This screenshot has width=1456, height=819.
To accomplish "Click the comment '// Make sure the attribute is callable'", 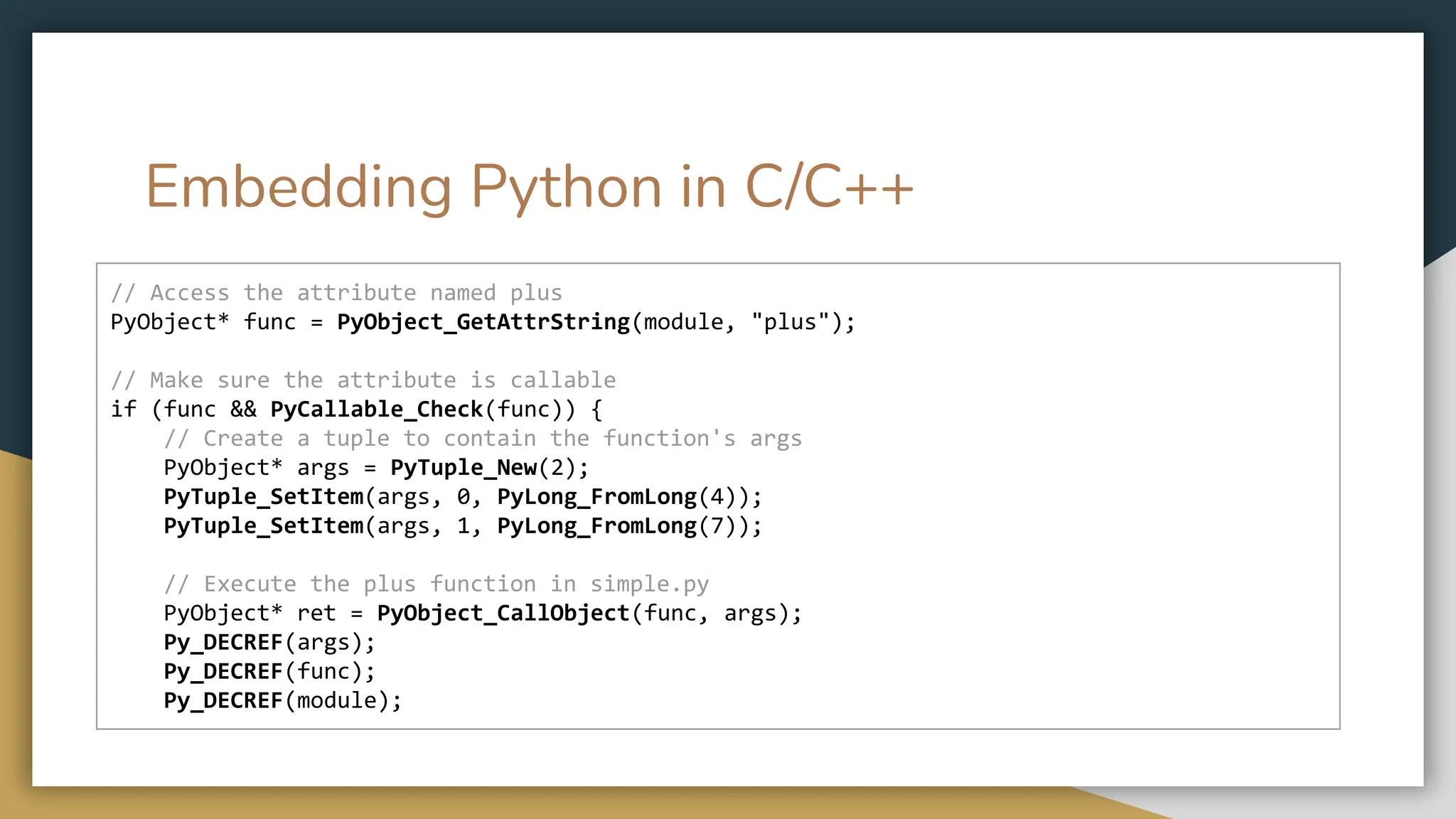I will [x=363, y=380].
